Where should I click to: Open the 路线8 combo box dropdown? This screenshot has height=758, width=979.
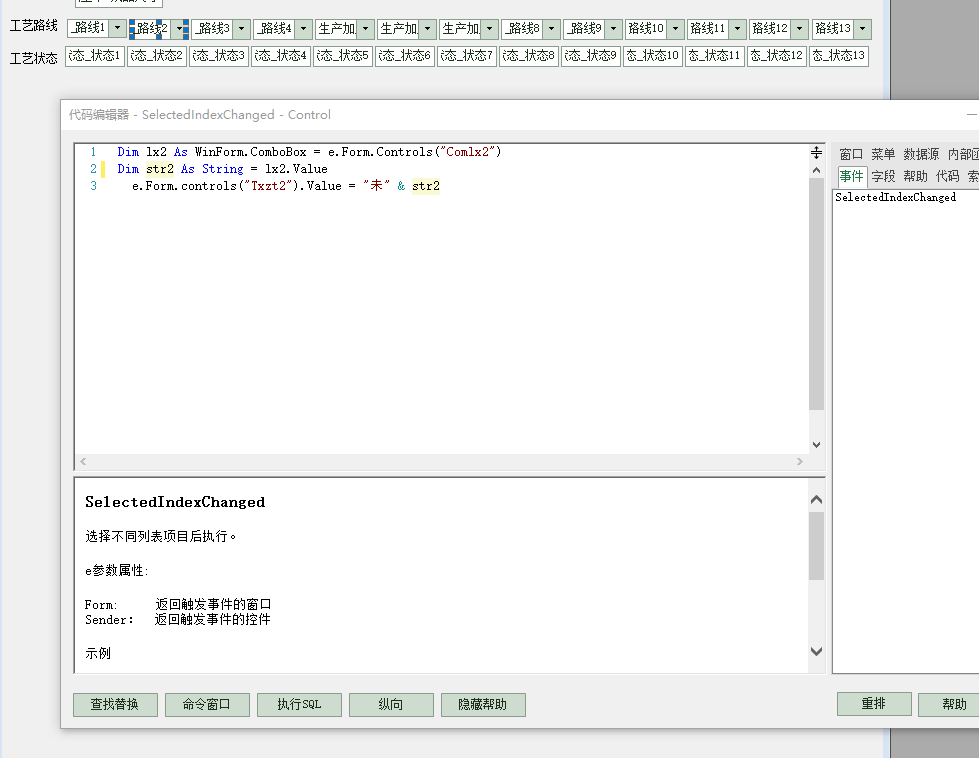[551, 29]
